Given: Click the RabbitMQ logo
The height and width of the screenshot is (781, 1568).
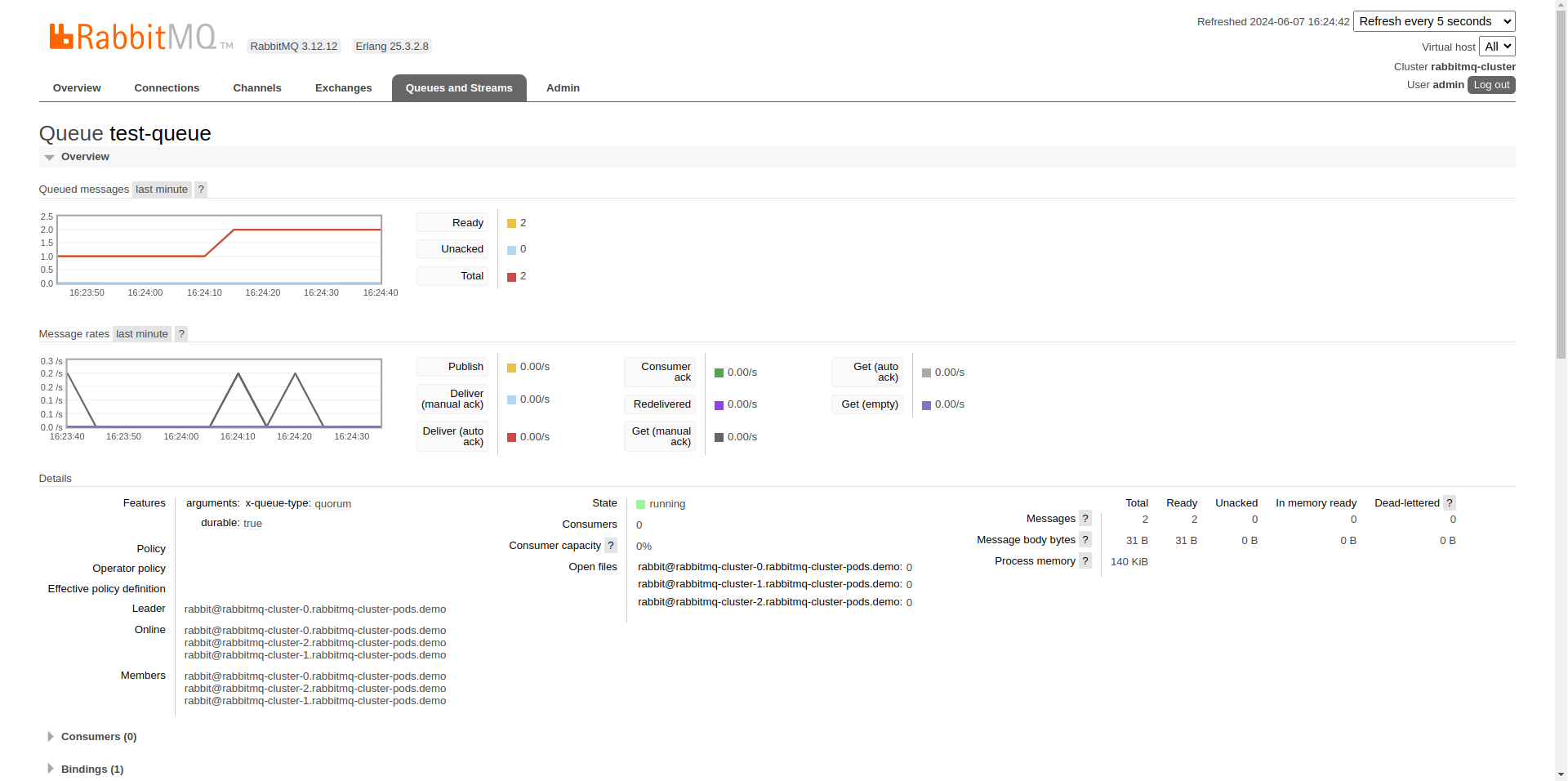Looking at the screenshot, I should click(x=132, y=37).
